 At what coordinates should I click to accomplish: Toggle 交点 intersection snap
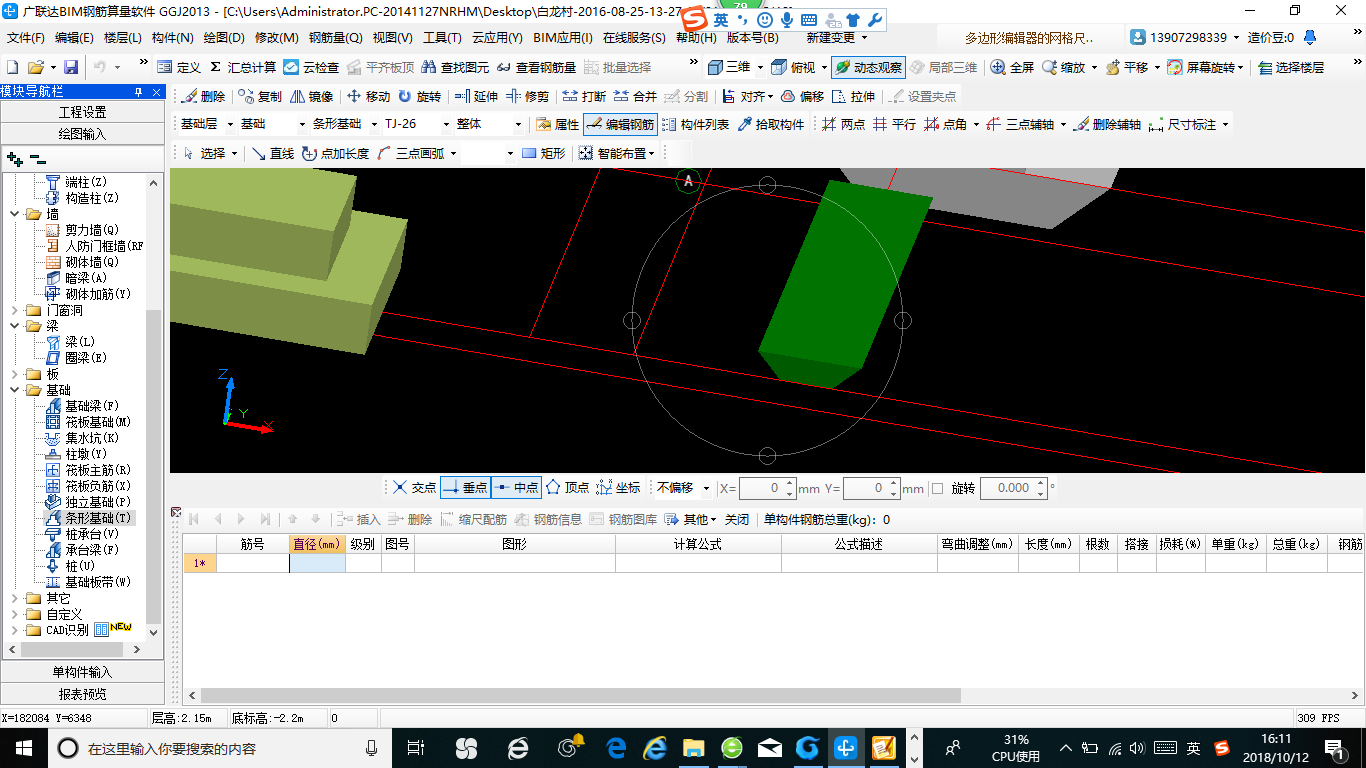point(414,488)
